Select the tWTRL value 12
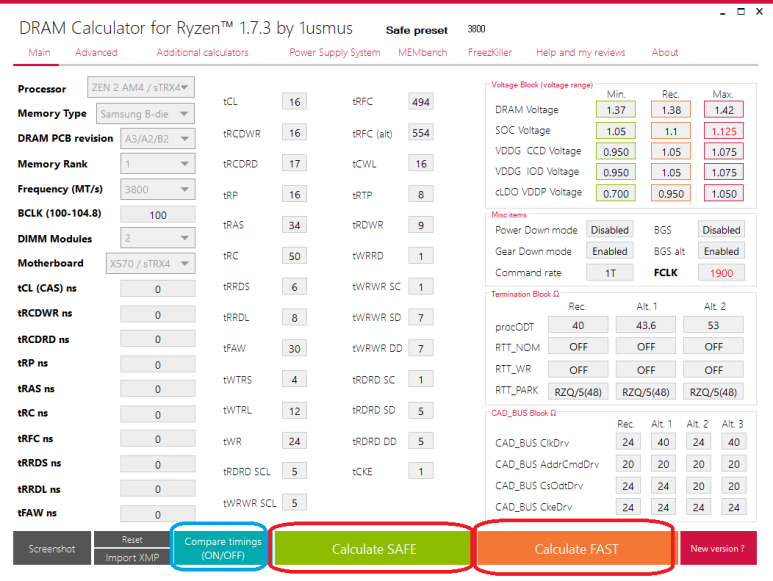773x581 pixels. point(294,410)
